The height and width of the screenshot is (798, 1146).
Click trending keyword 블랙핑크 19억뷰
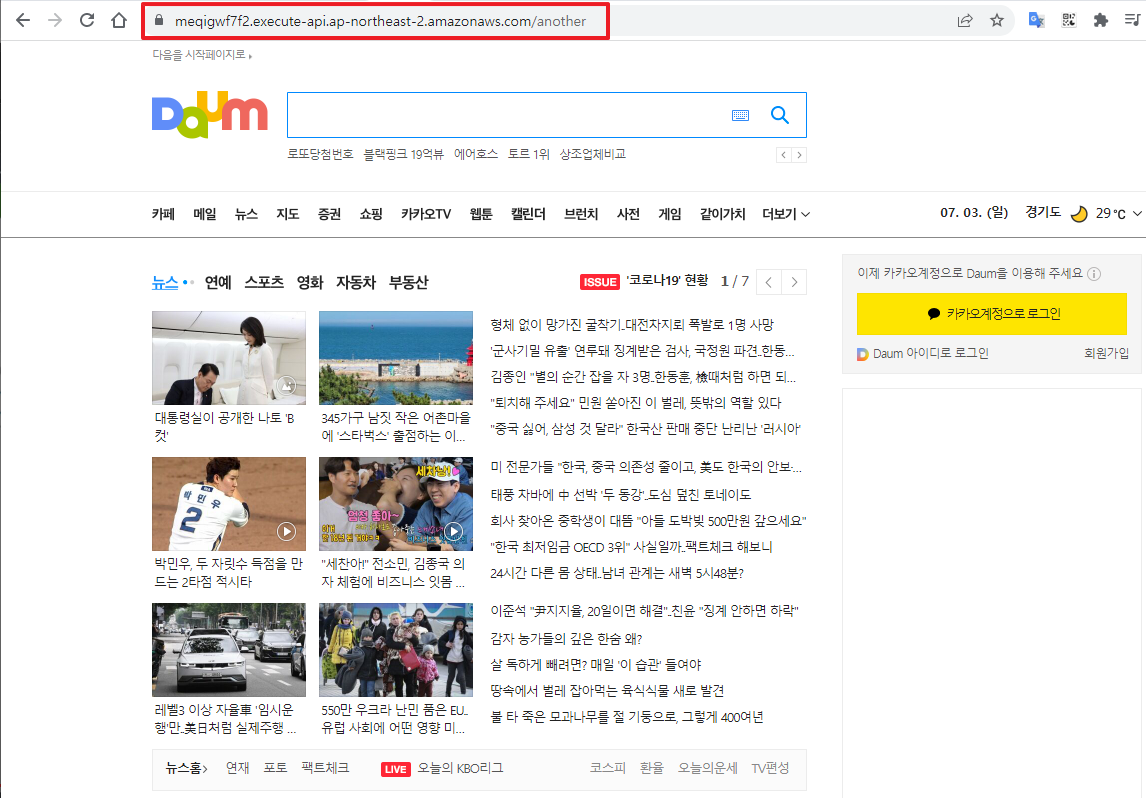pyautogui.click(x=403, y=154)
